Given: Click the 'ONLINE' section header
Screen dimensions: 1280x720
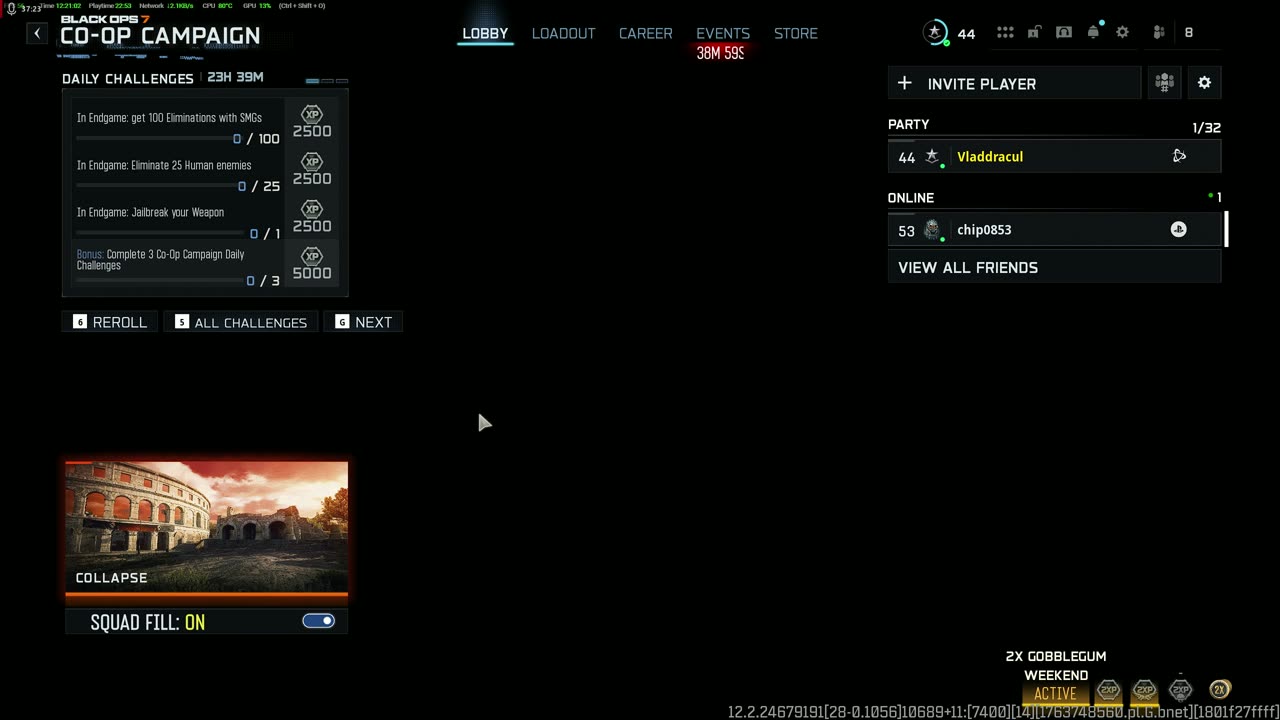Looking at the screenshot, I should [911, 198].
